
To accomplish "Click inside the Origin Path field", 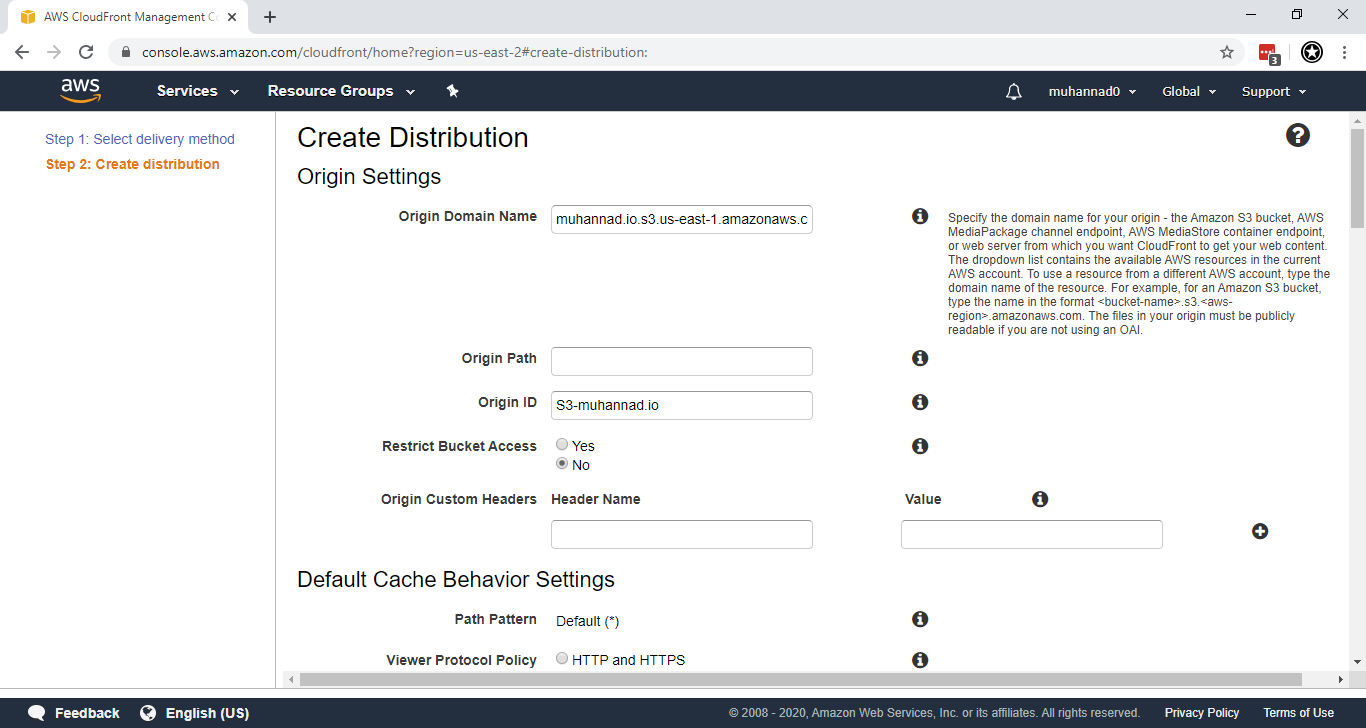I will click(681, 361).
